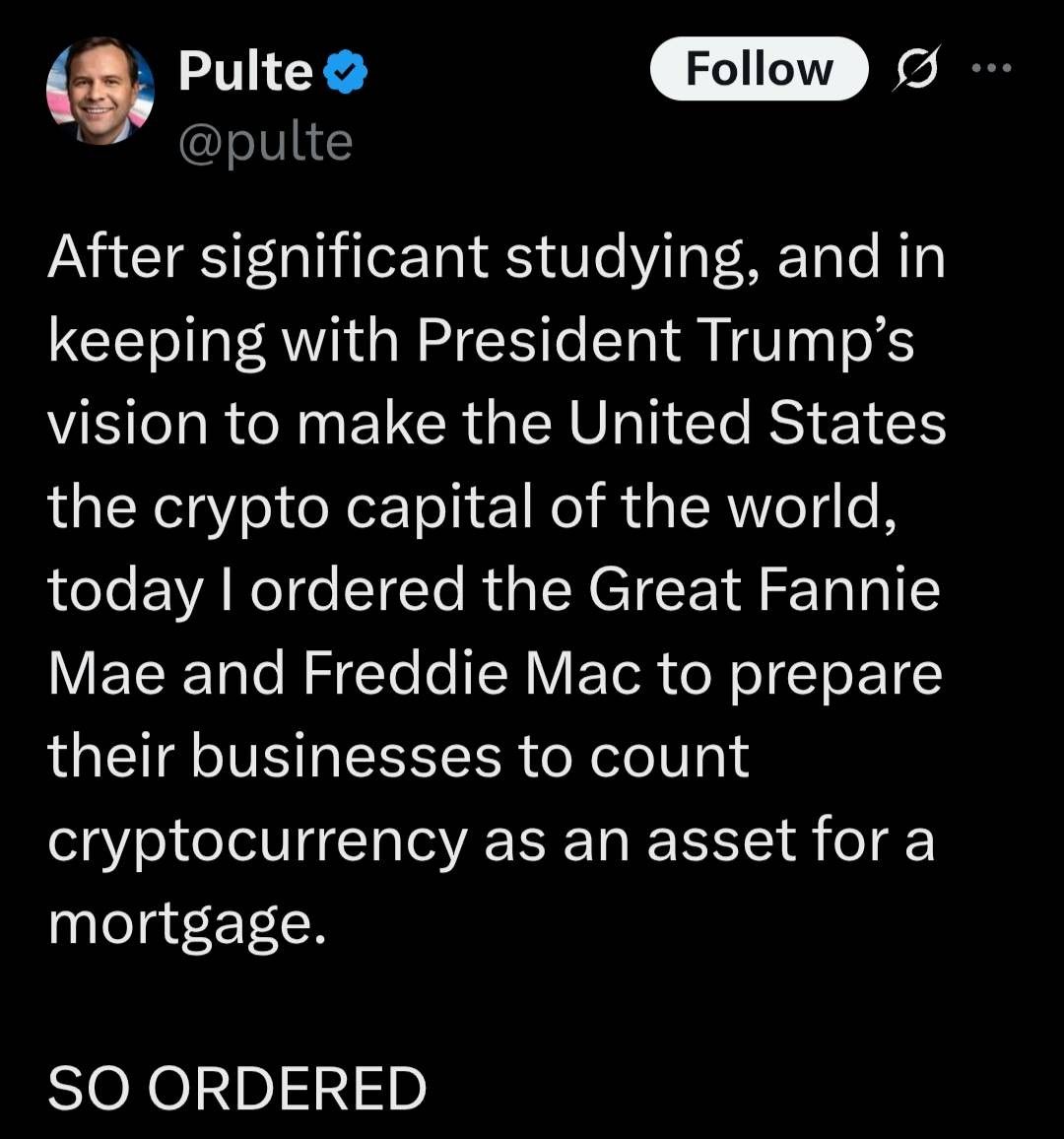The image size is (1064, 1139).
Task: Tap the "SO ORDERED" line
Action: pyautogui.click(x=237, y=1089)
